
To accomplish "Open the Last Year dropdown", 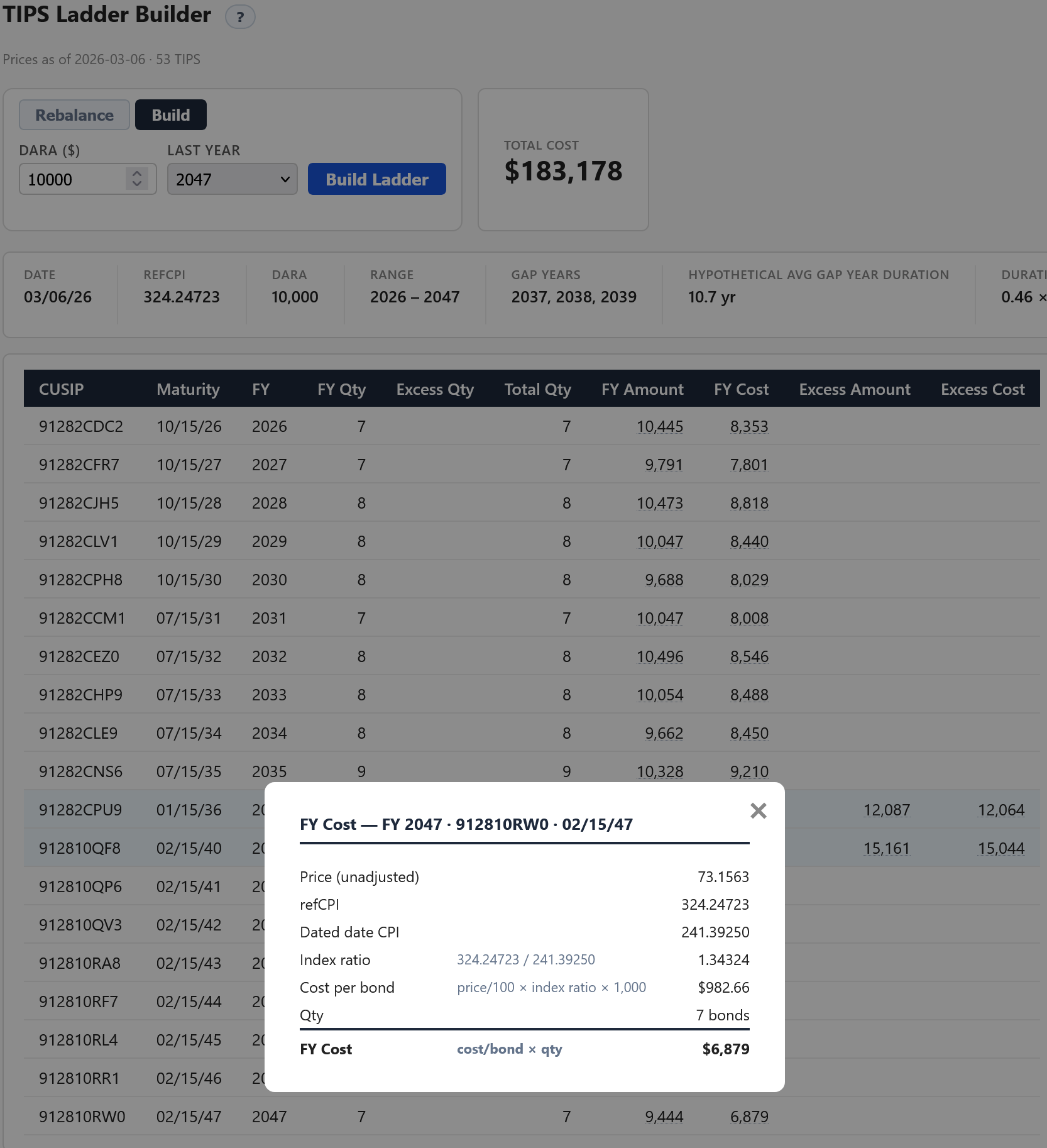I will (x=233, y=179).
